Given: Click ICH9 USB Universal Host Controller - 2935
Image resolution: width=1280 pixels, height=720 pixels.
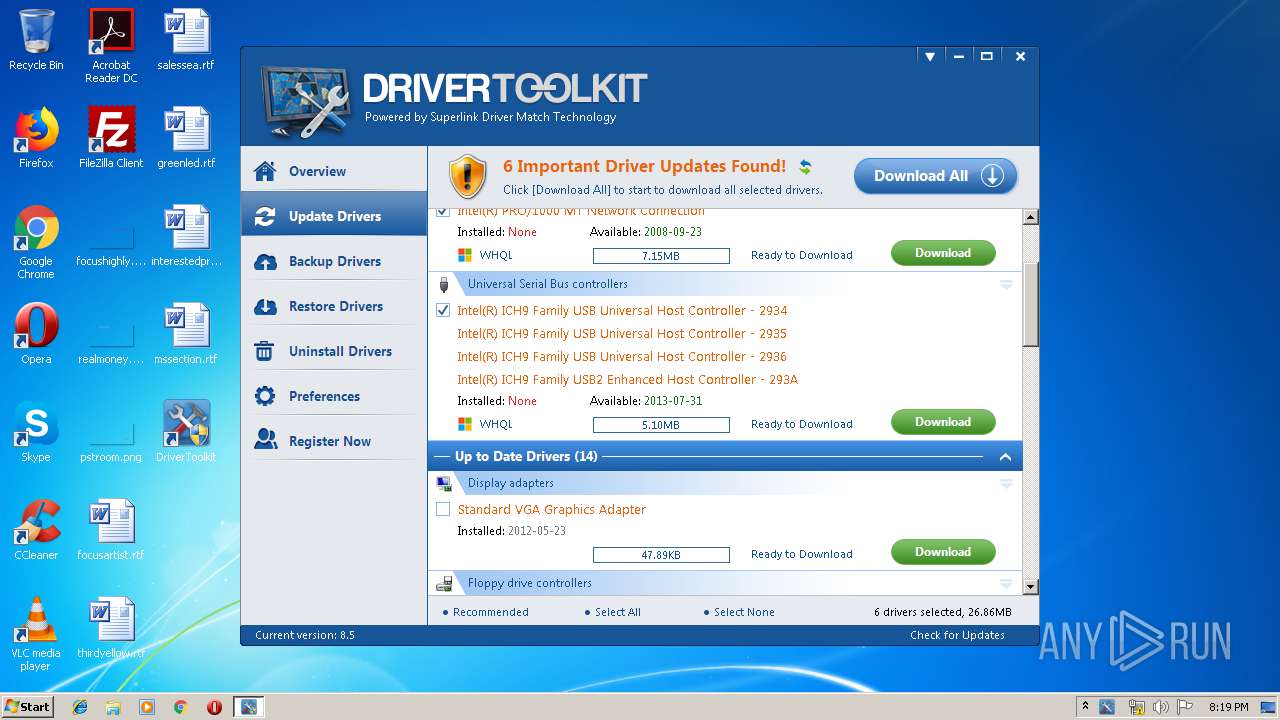Looking at the screenshot, I should coord(622,334).
